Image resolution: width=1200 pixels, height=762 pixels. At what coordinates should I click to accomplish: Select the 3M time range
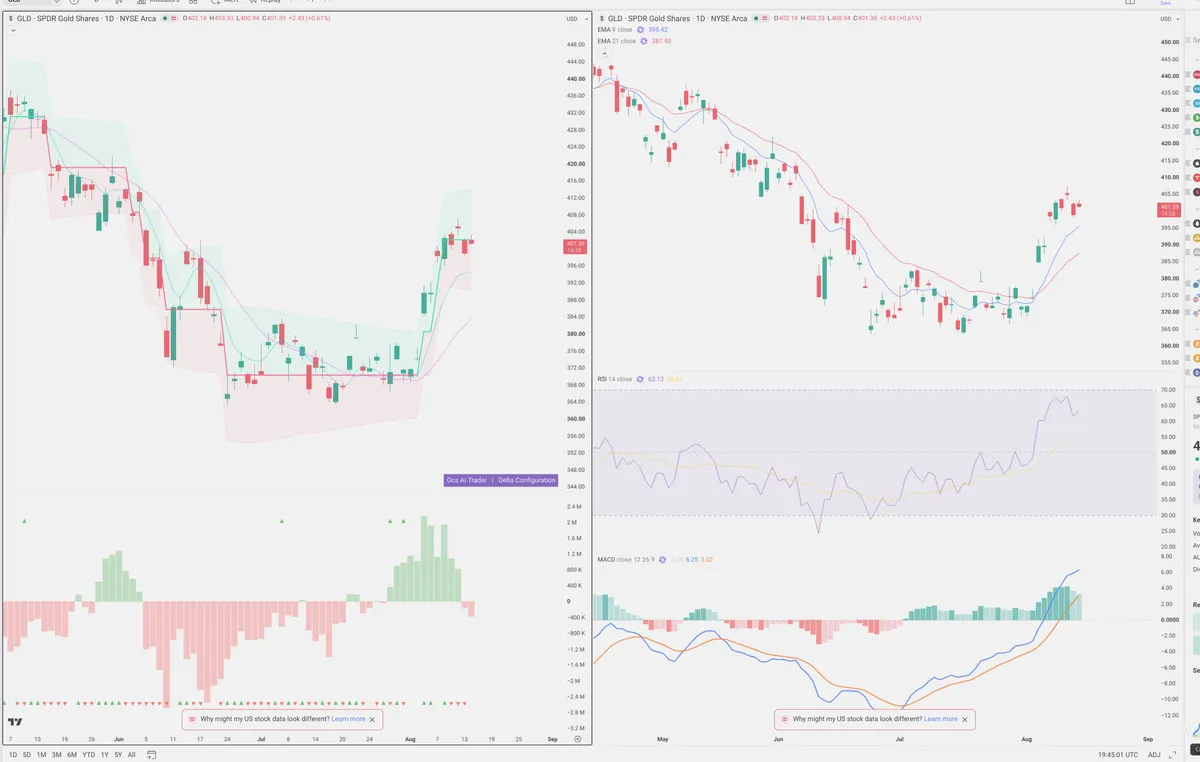[56, 755]
